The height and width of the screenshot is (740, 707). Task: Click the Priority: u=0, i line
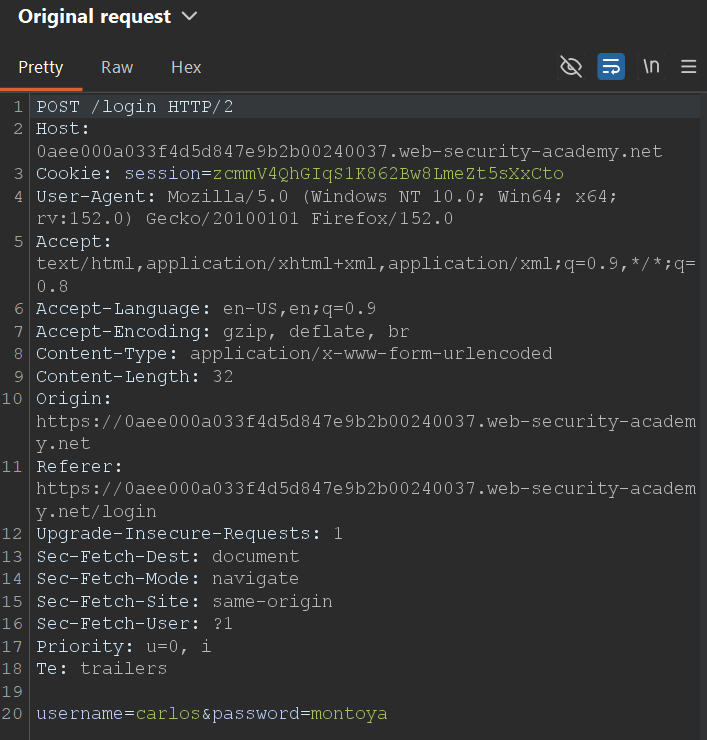click(124, 647)
